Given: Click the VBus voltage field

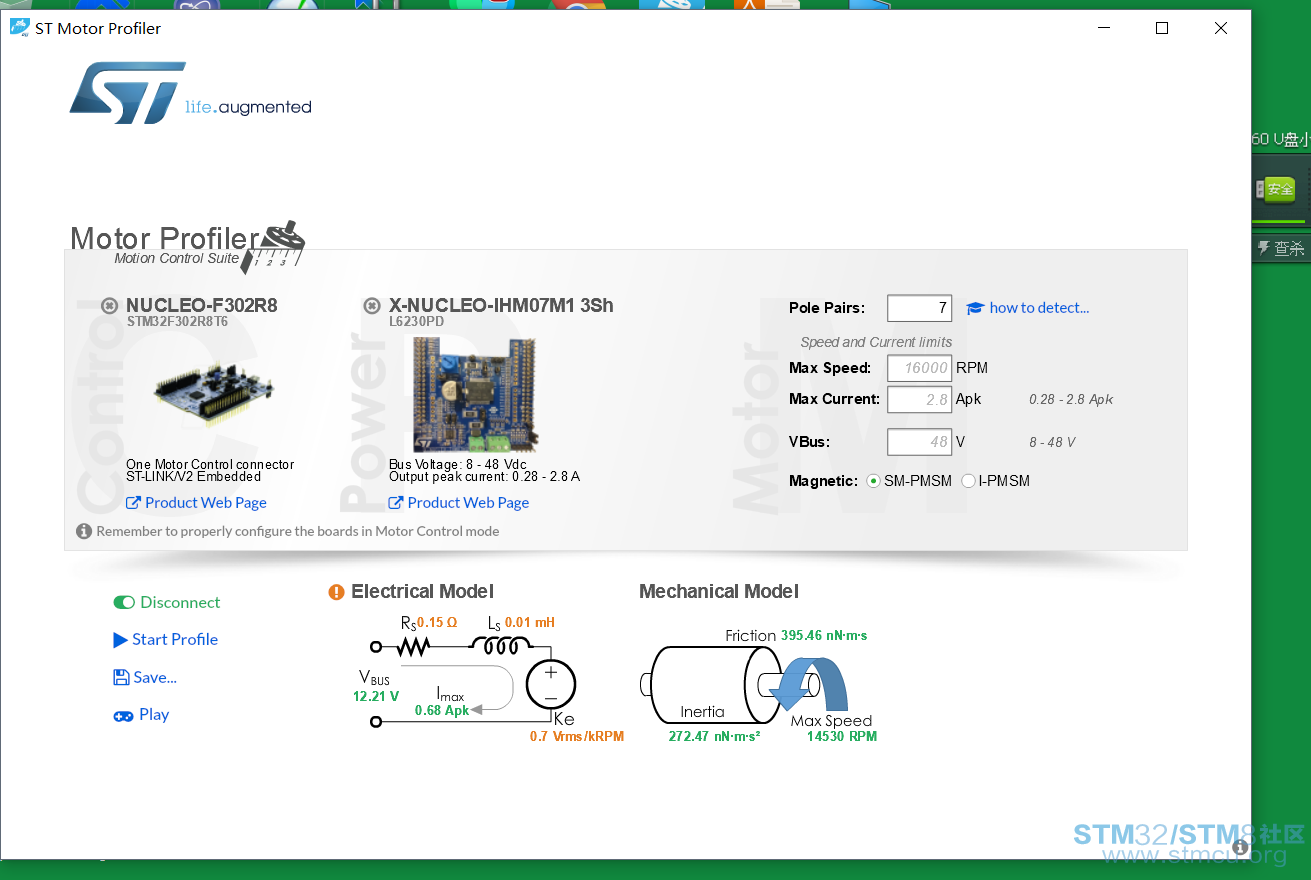Looking at the screenshot, I should pos(919,442).
